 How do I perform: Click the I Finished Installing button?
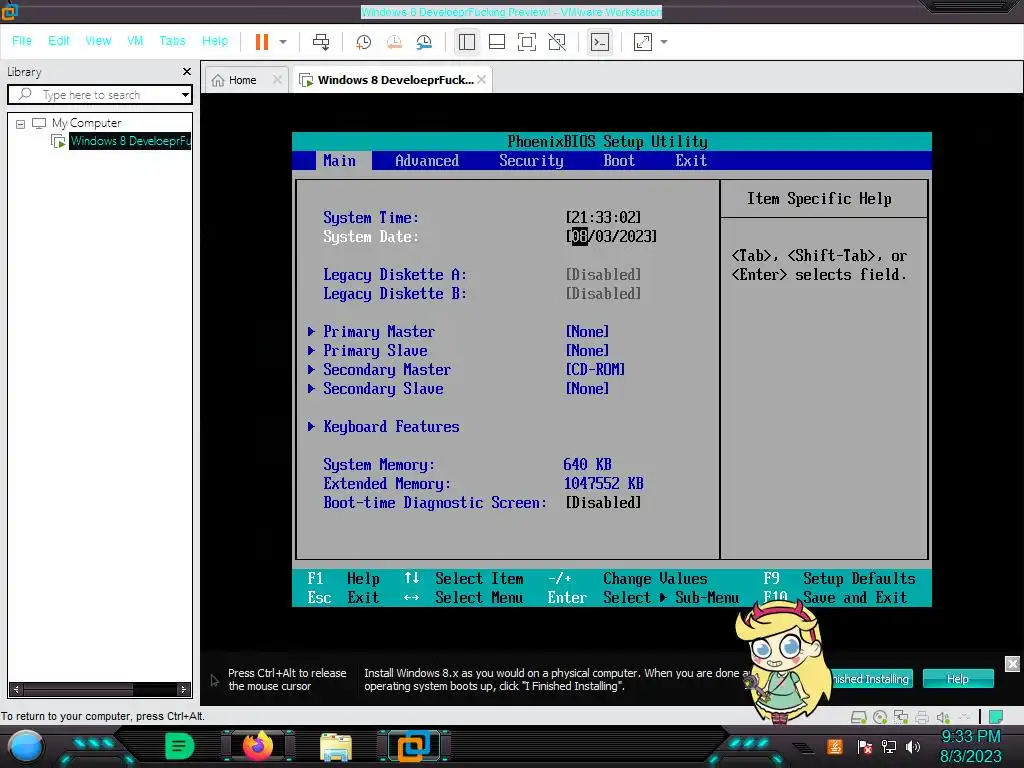(x=869, y=679)
